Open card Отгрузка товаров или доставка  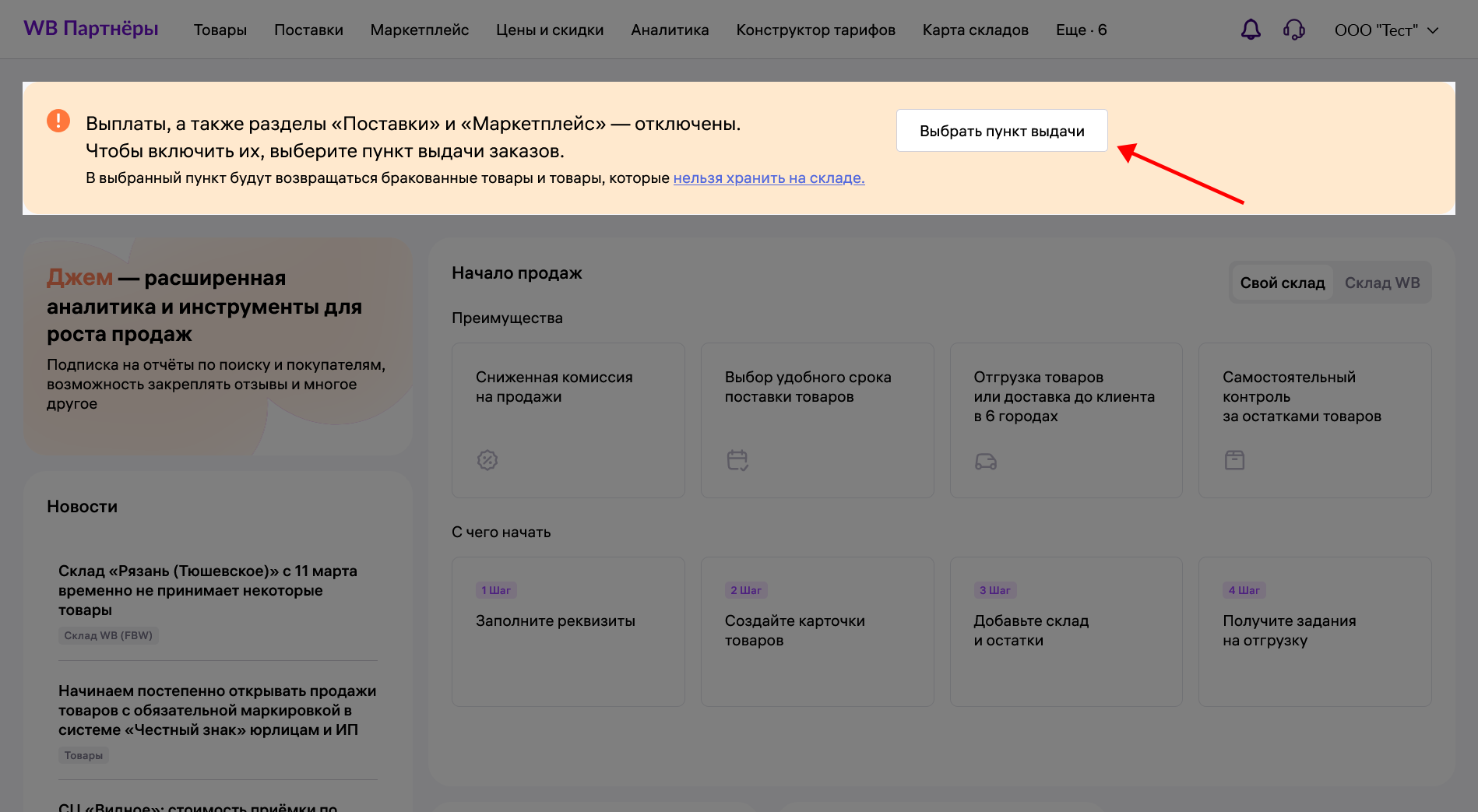1066,420
